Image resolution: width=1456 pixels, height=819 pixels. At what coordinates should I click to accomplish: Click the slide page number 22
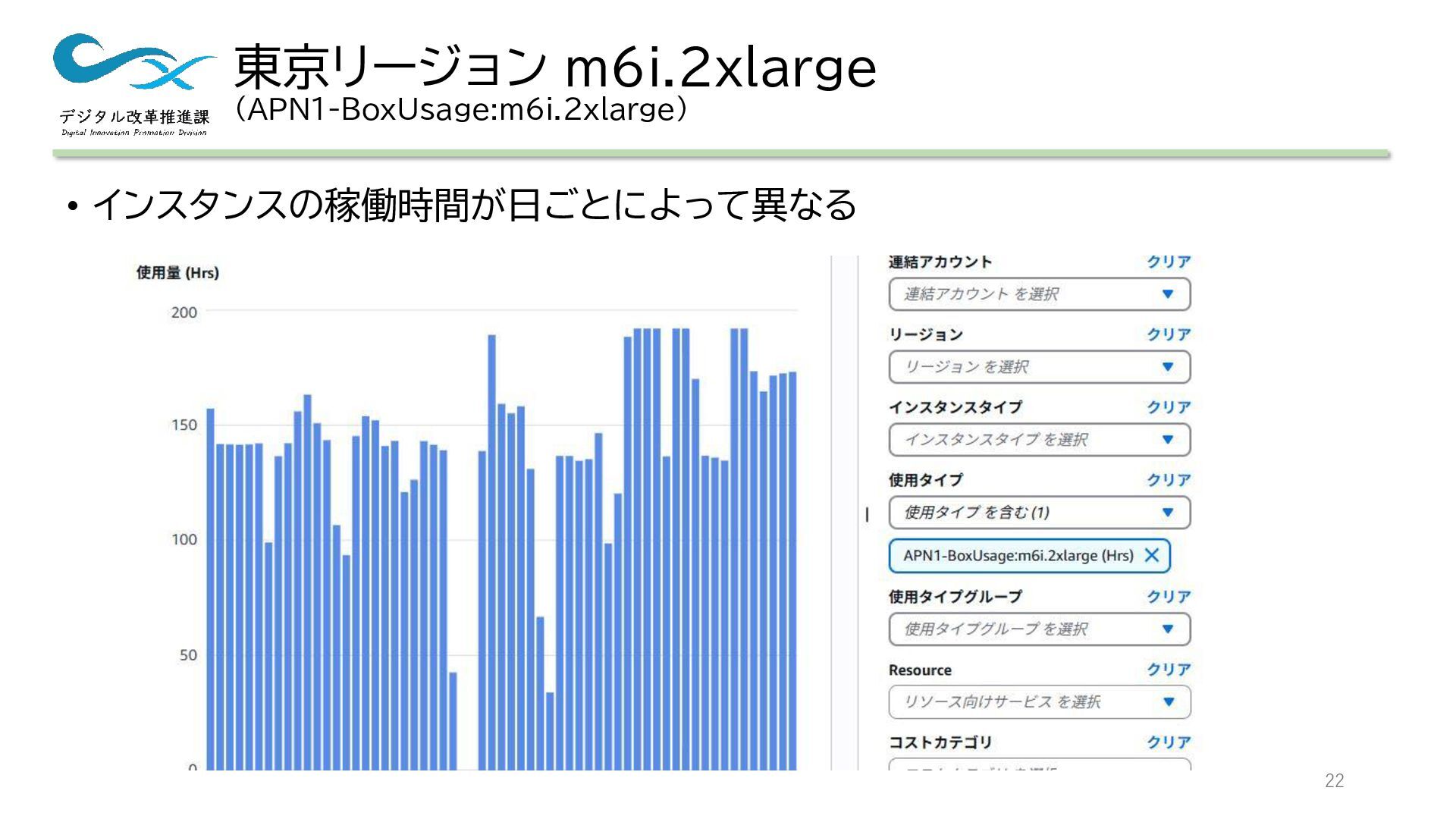click(x=1335, y=781)
